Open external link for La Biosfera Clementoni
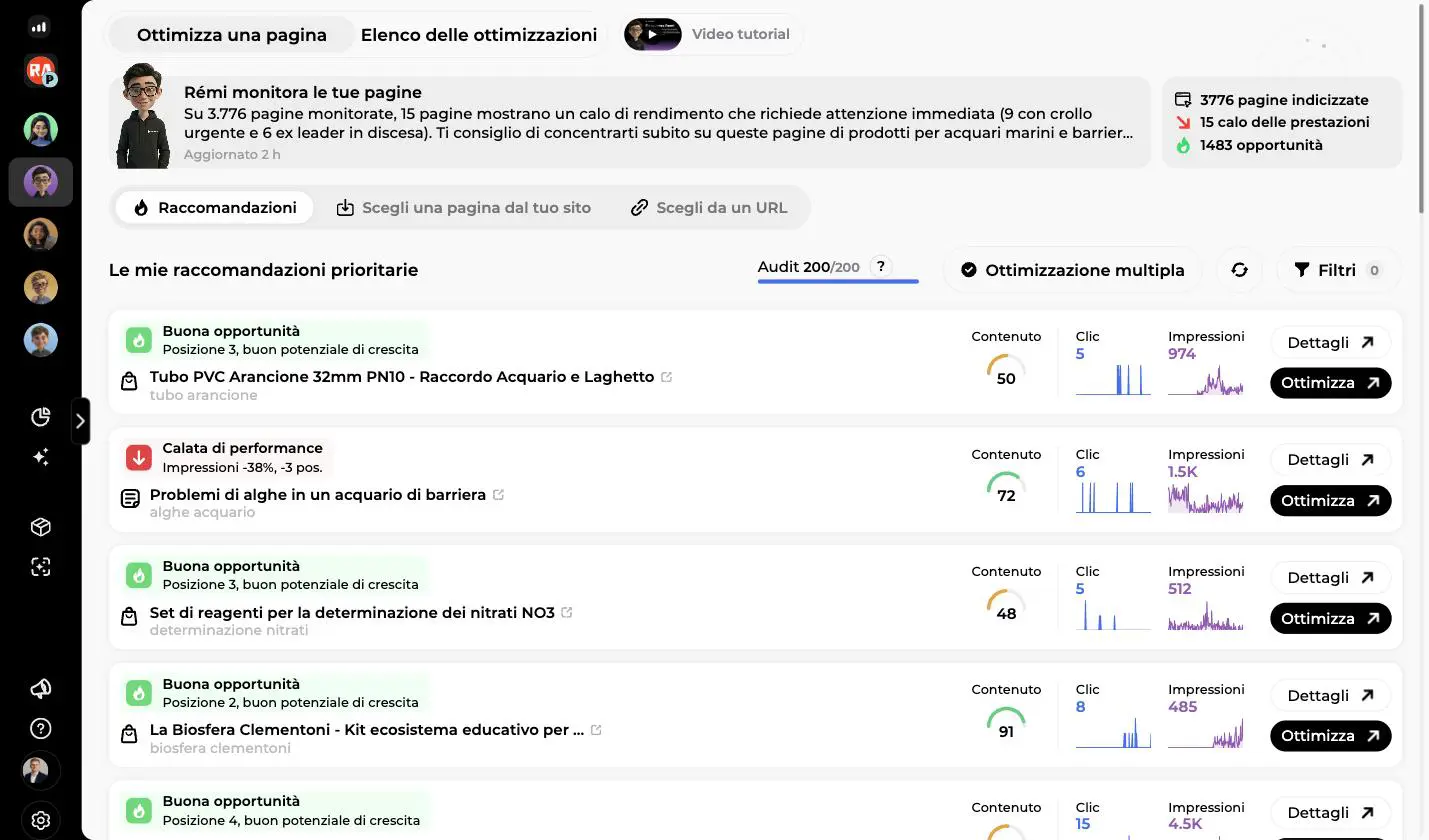 tap(596, 730)
